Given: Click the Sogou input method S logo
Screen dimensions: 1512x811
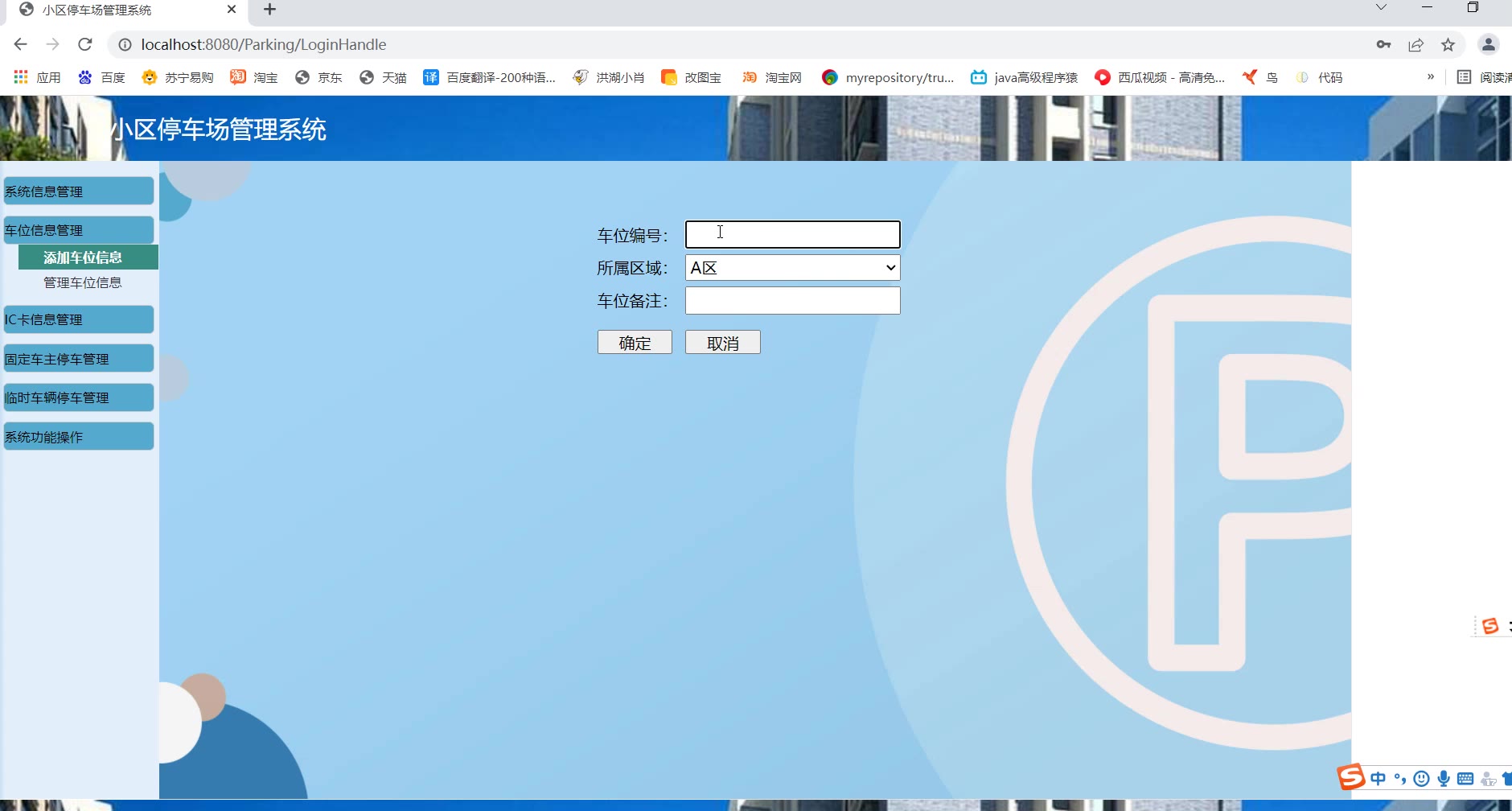Looking at the screenshot, I should [x=1351, y=777].
